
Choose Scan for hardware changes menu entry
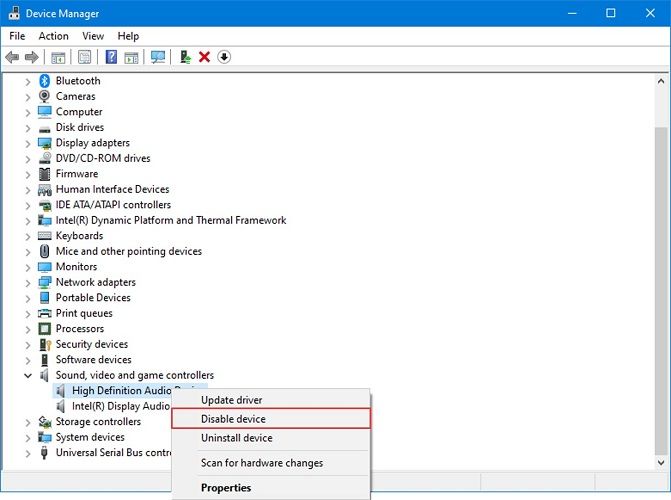click(x=271, y=463)
